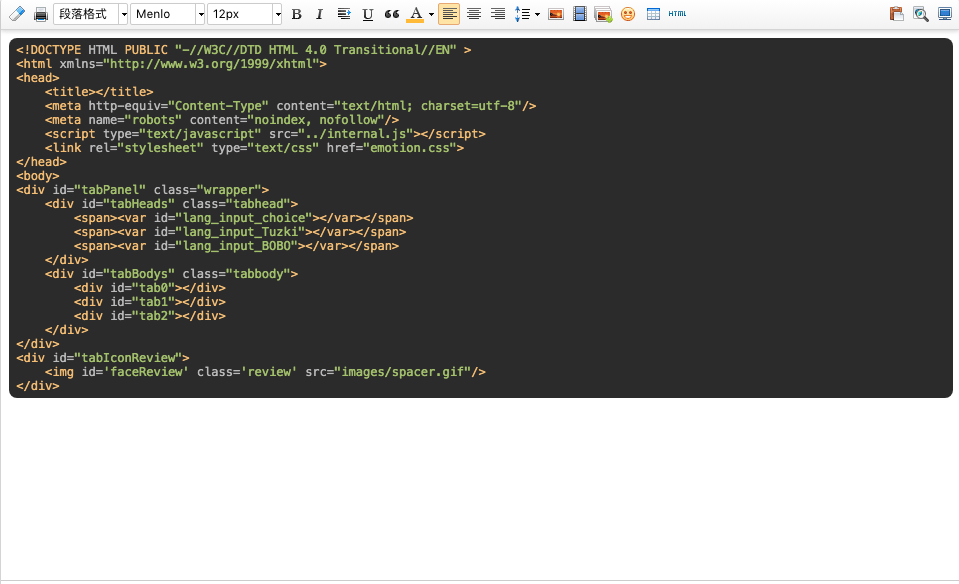The height and width of the screenshot is (584, 959).
Task: Open the 段落格式 paragraph format dropdown
Action: (x=91, y=13)
